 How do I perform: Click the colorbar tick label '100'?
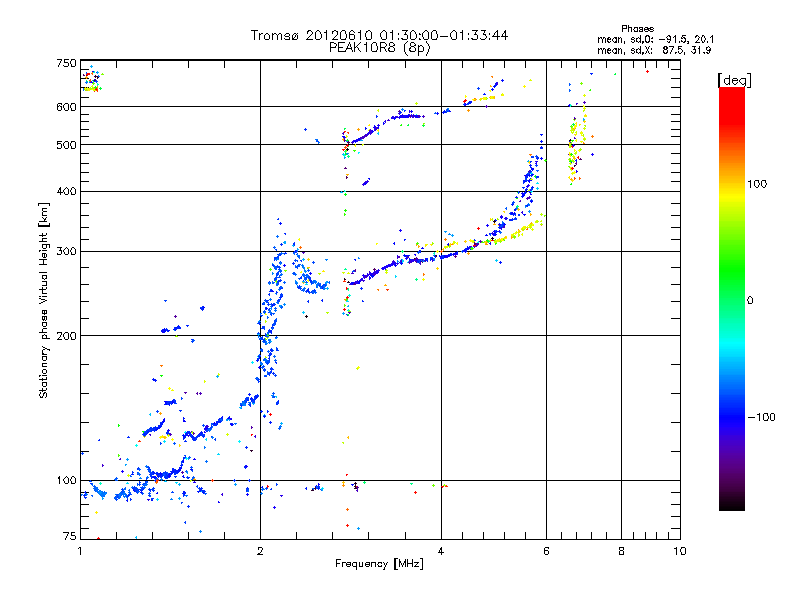[757, 184]
